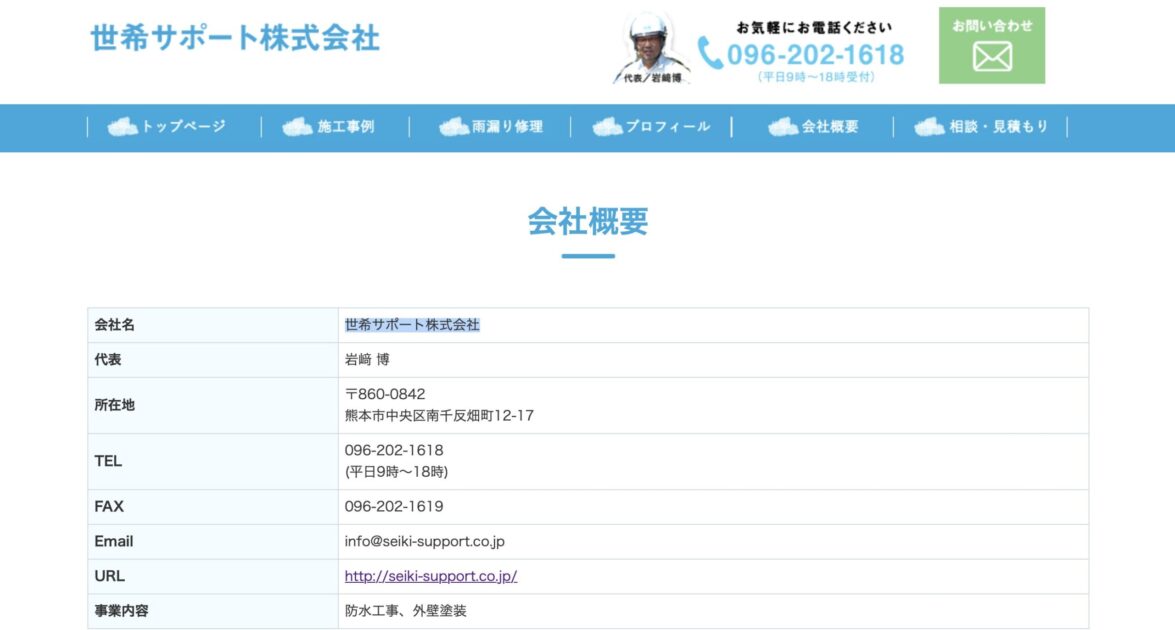Open the トップページ menu item
Image resolution: width=1175 pixels, height=630 pixels.
pos(183,127)
